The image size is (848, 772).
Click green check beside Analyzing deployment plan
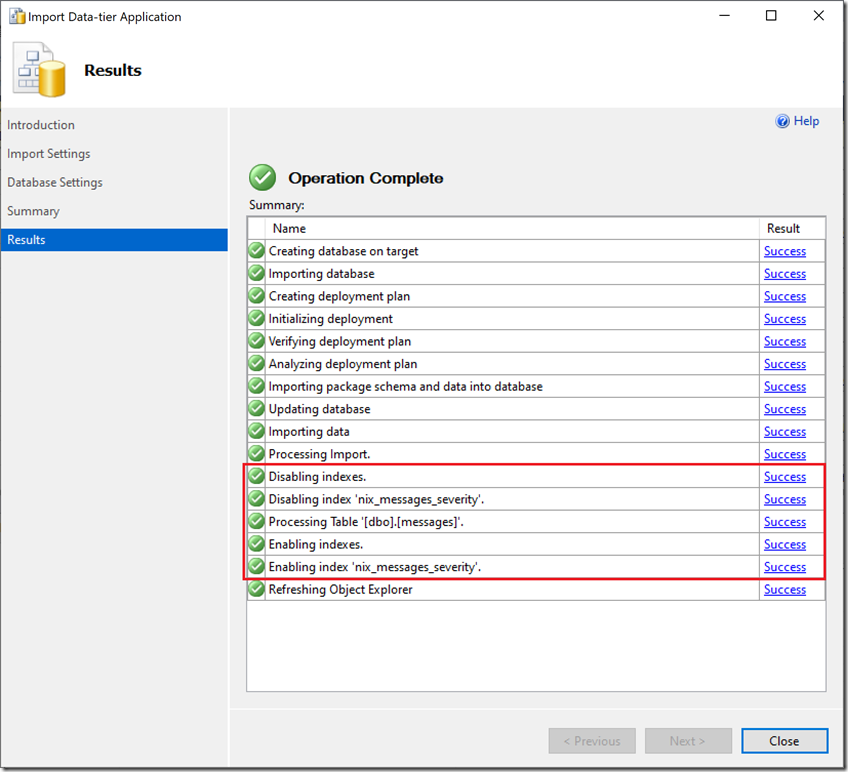[256, 364]
